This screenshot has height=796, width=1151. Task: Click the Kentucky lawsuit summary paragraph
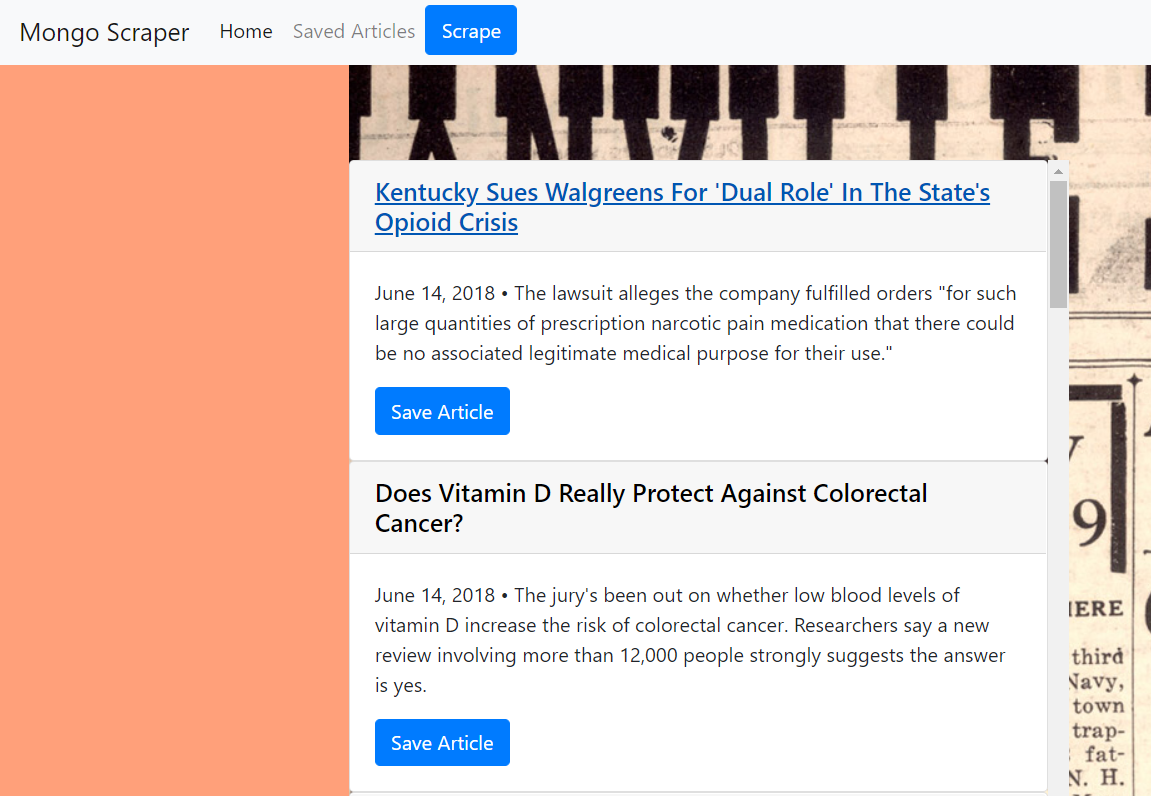[695, 323]
